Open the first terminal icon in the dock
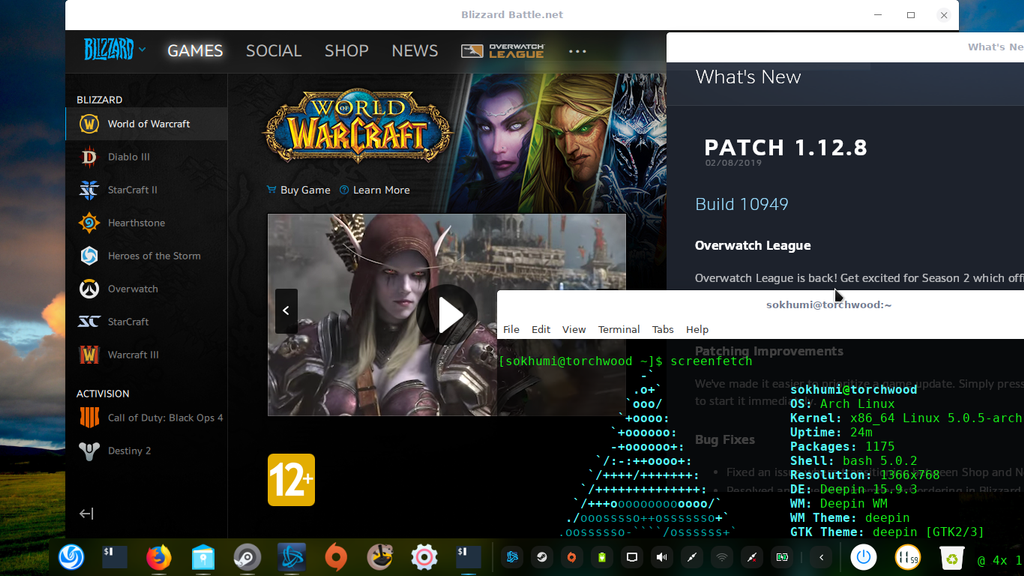The width and height of the screenshot is (1024, 576). pos(115,557)
